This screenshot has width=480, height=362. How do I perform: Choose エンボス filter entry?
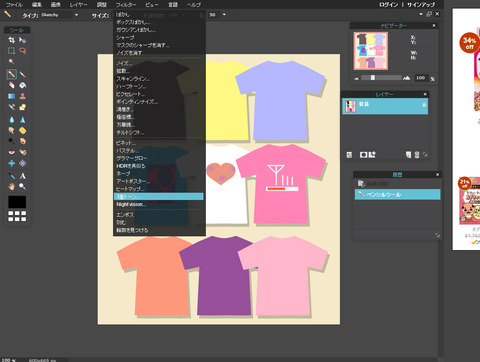[x=159, y=215]
